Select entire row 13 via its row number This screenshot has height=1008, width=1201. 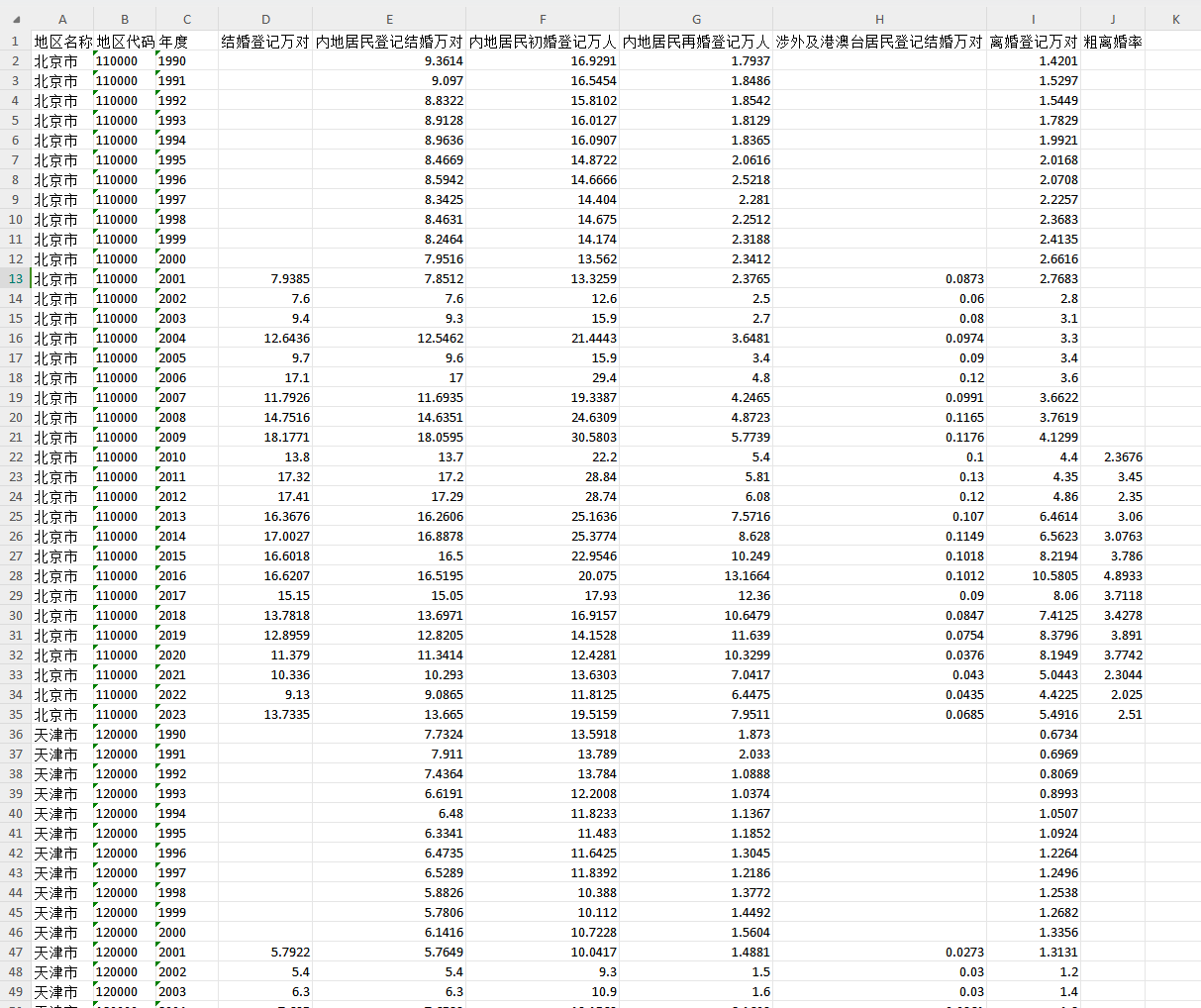[x=16, y=278]
